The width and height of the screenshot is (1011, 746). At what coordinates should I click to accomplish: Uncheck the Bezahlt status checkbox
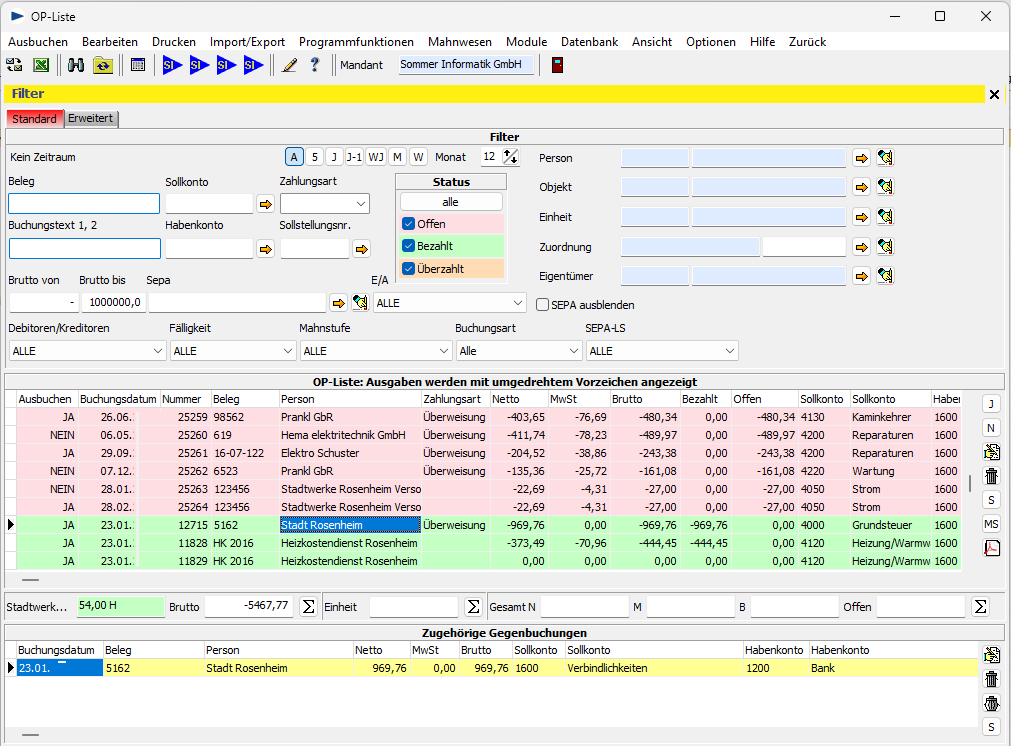[x=408, y=246]
